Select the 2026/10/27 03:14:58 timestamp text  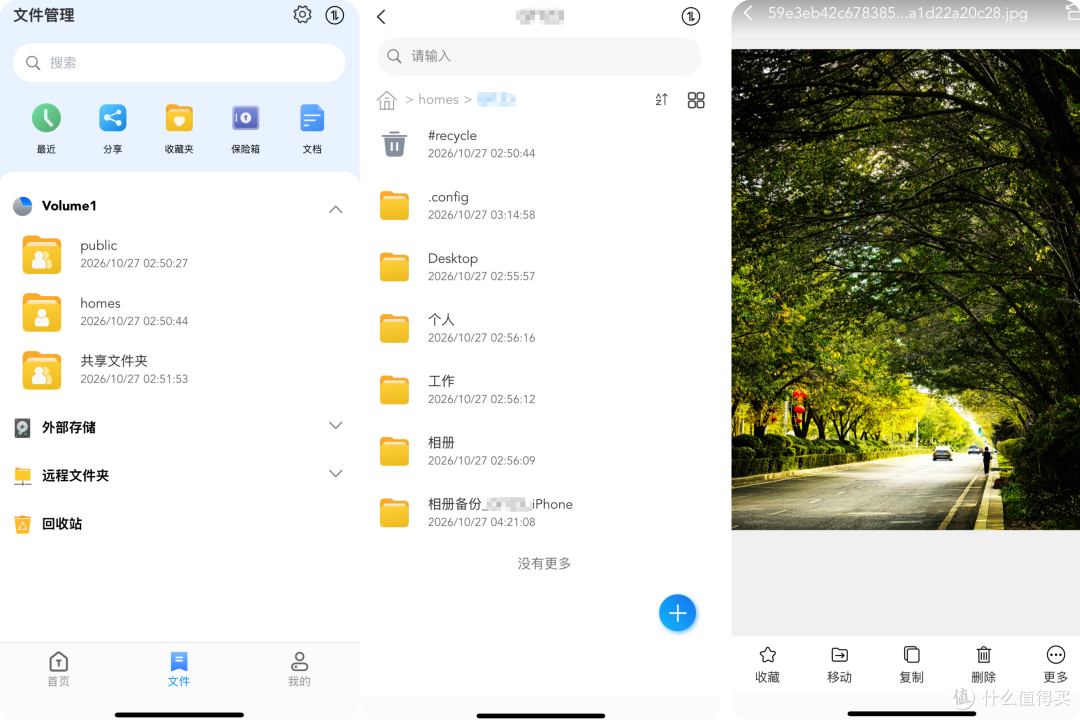coord(481,215)
